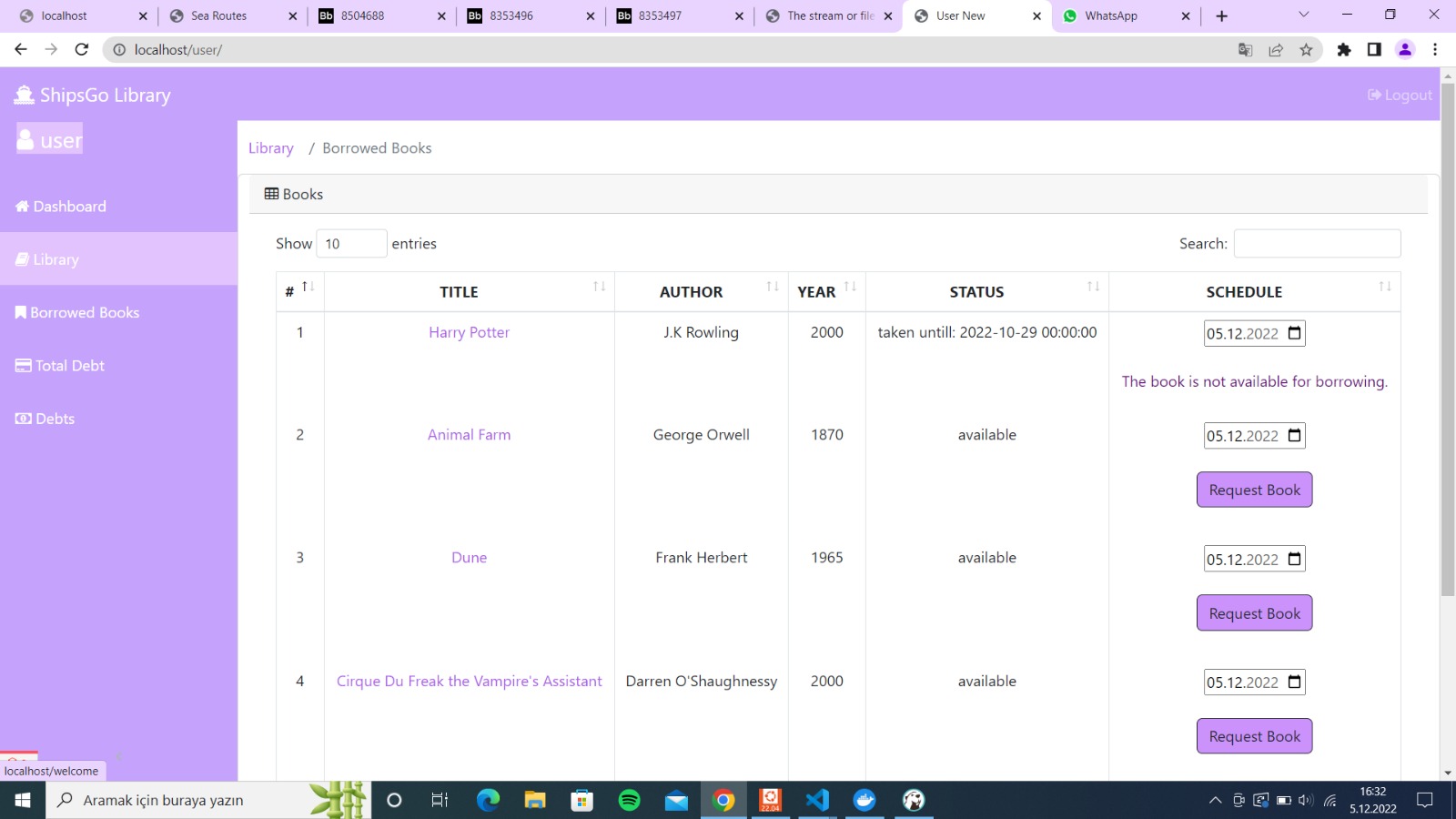Open the calendar picker for Animal Farm
Viewport: 1456px width, 819px height.
pyautogui.click(x=1294, y=435)
